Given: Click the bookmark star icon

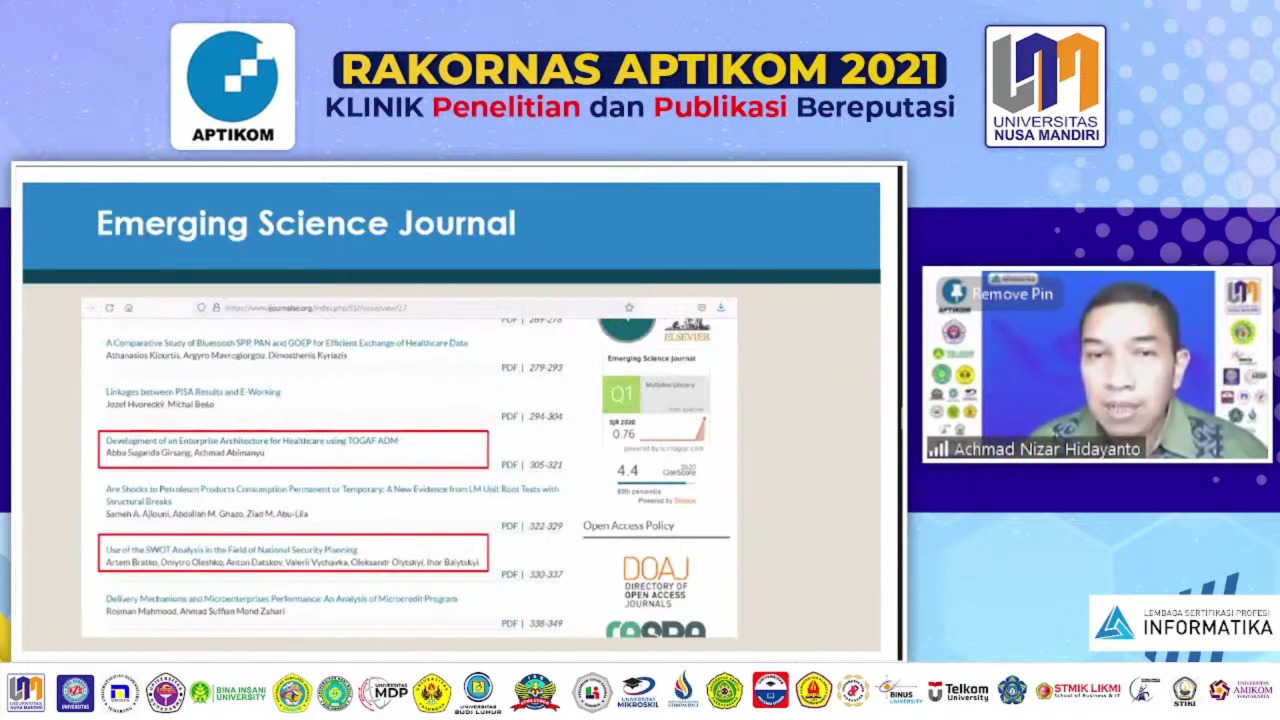Looking at the screenshot, I should click(x=629, y=308).
